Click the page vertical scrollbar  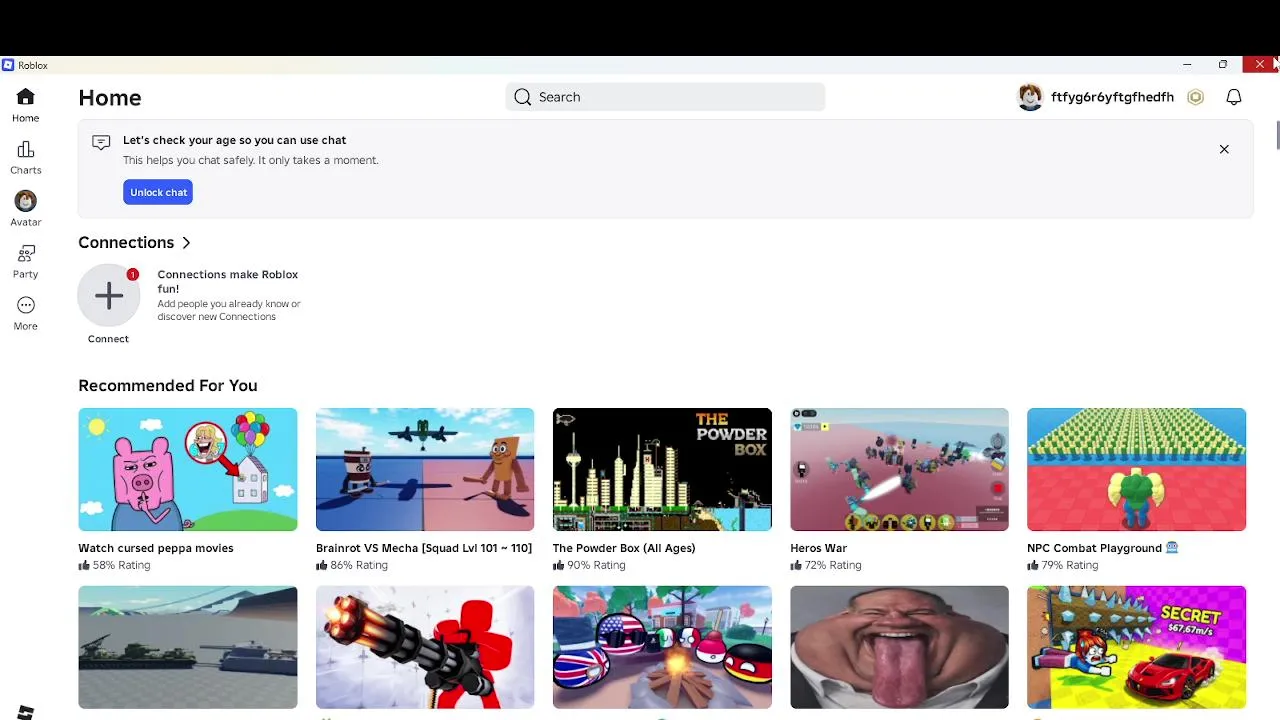pos(1276,135)
